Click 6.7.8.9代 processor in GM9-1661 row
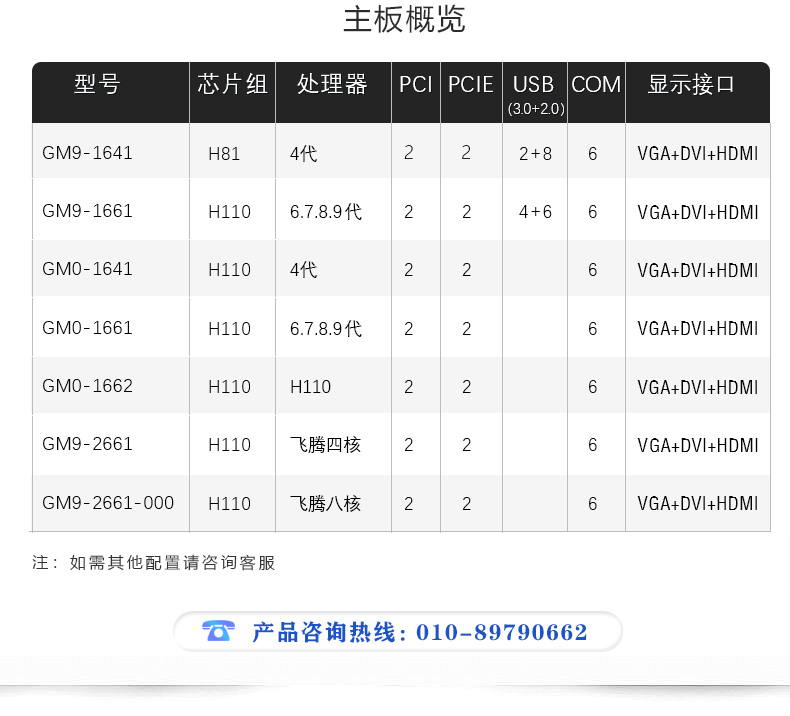The height and width of the screenshot is (716, 790). pyautogui.click(x=325, y=212)
